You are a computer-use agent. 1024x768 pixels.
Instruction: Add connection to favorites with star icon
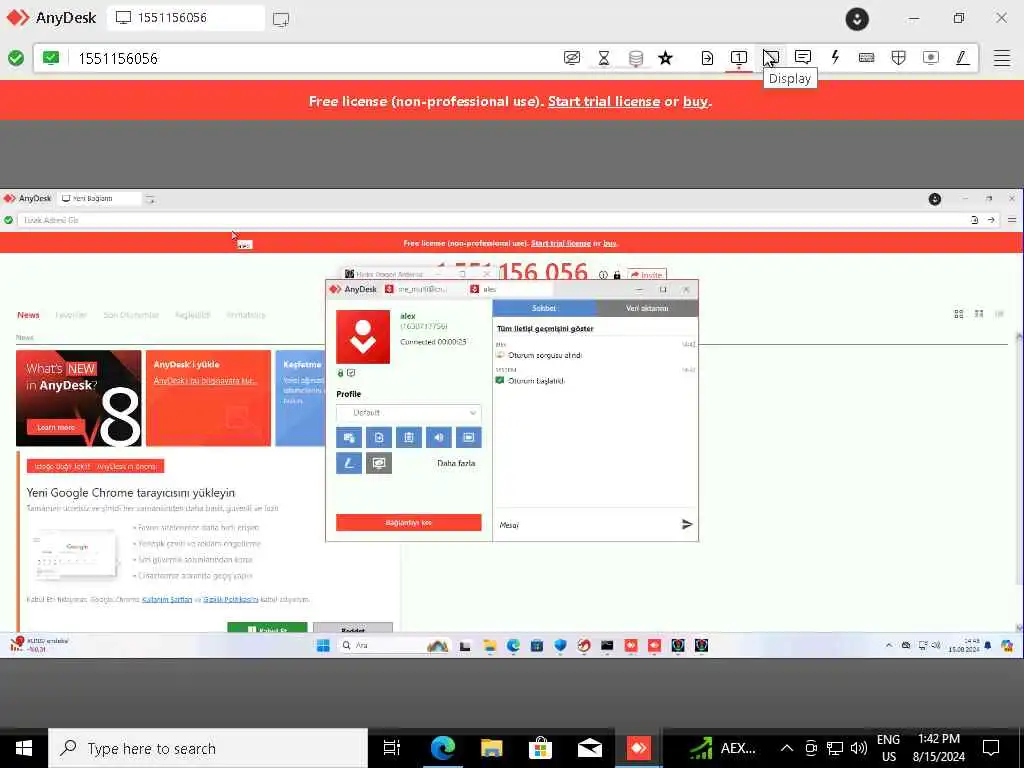tap(665, 58)
